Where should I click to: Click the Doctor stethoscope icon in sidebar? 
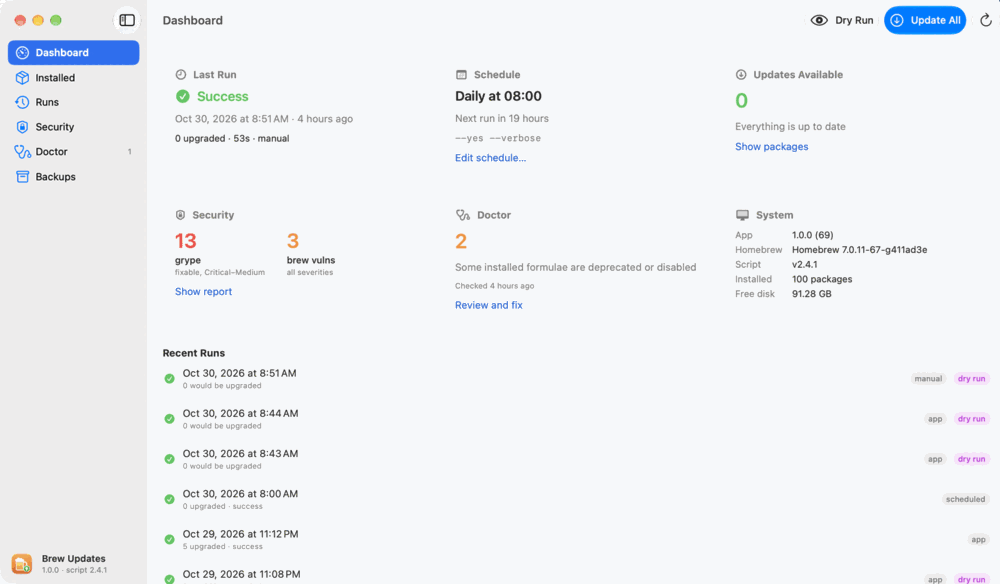[22, 152]
